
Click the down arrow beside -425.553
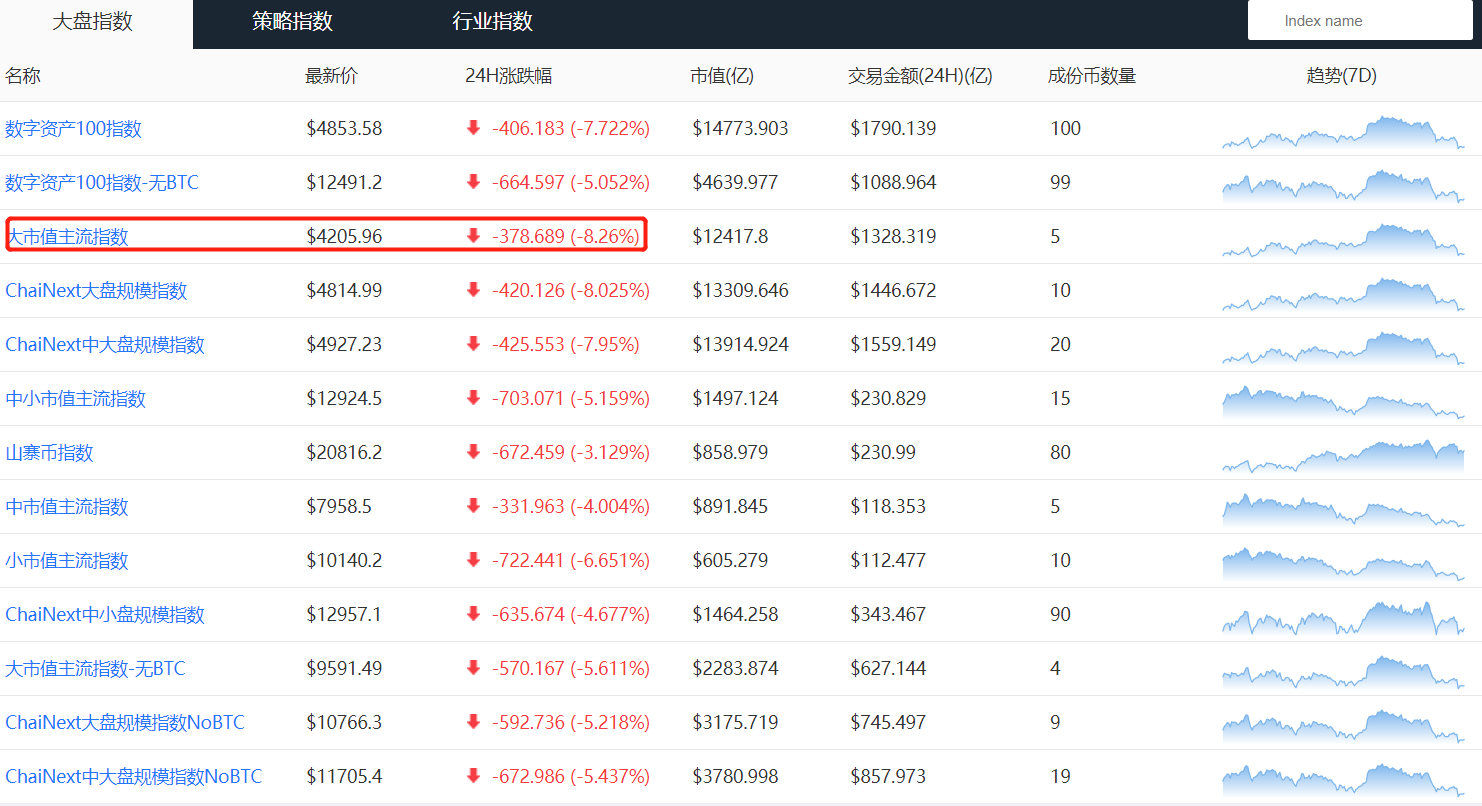(x=474, y=344)
